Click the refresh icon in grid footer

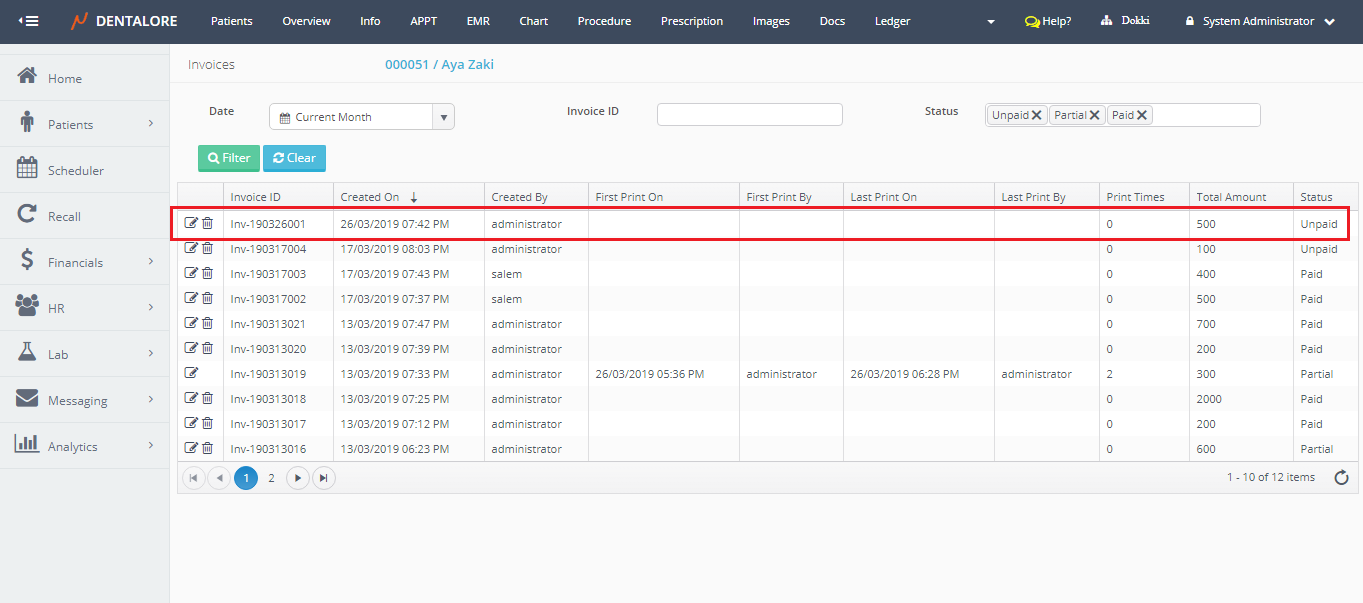[x=1342, y=478]
